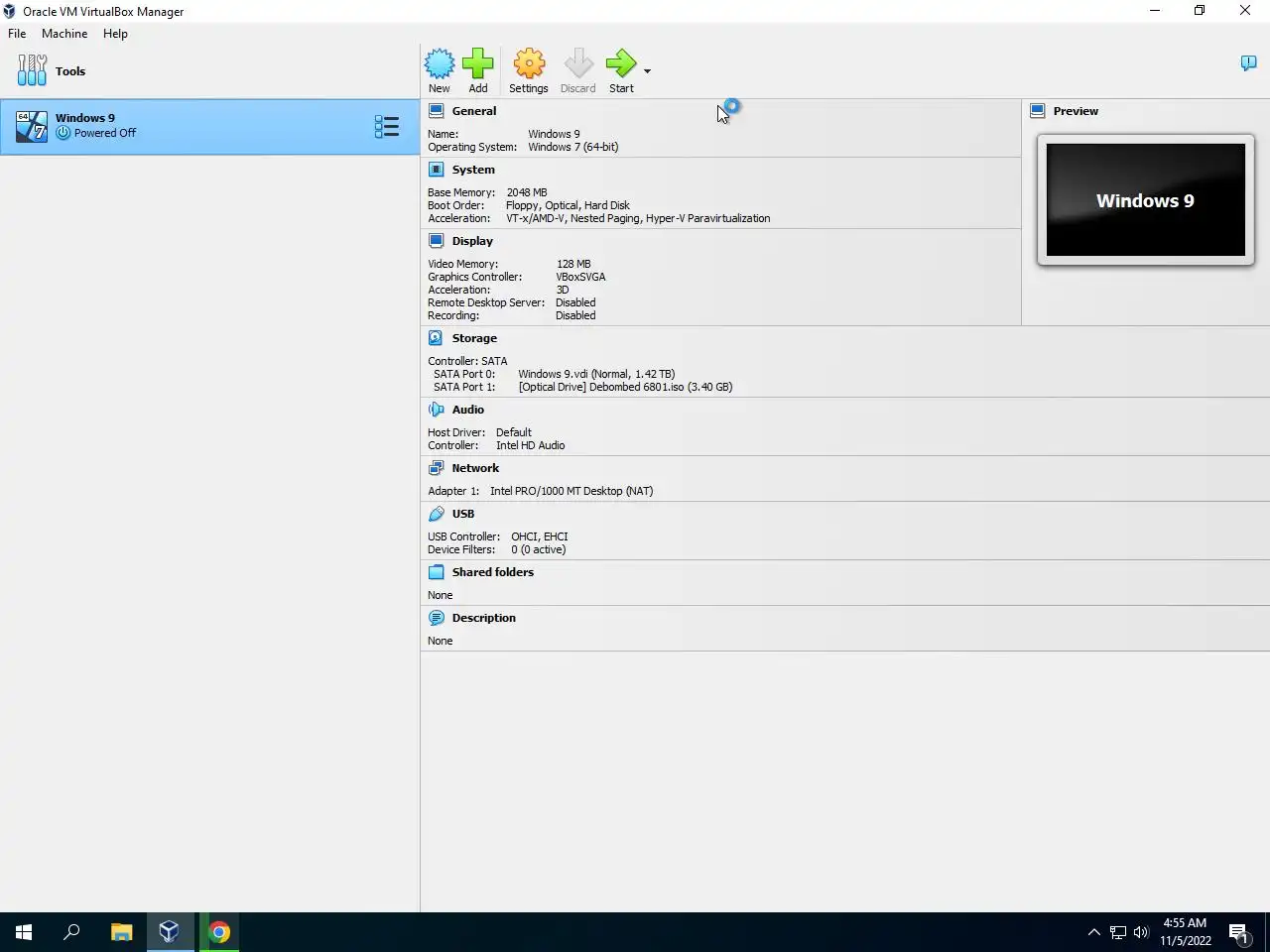Screen dimensions: 1270x952
Task: Click the Description section icon
Action: point(437,618)
